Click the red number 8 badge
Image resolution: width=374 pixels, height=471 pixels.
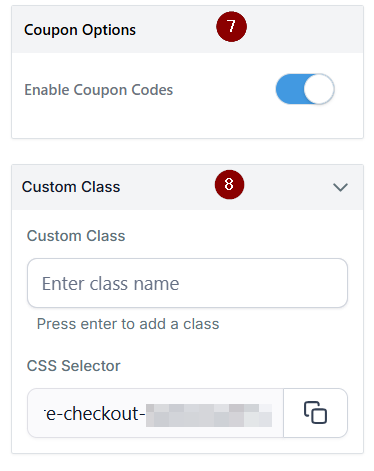pos(229,184)
